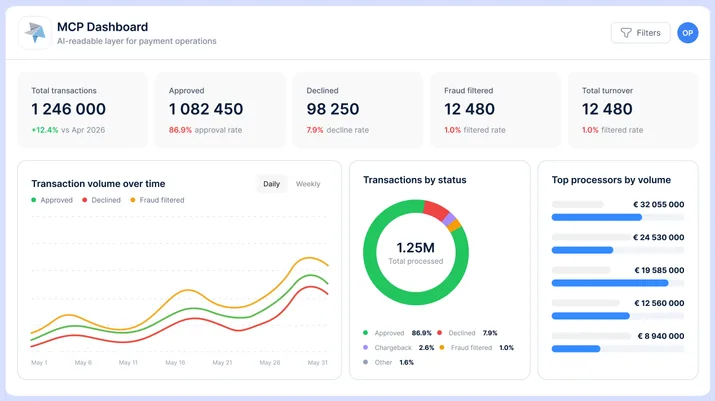This screenshot has height=401, width=715.
Task: Click the € 8 940 000 processor bar
Action: 618,349
